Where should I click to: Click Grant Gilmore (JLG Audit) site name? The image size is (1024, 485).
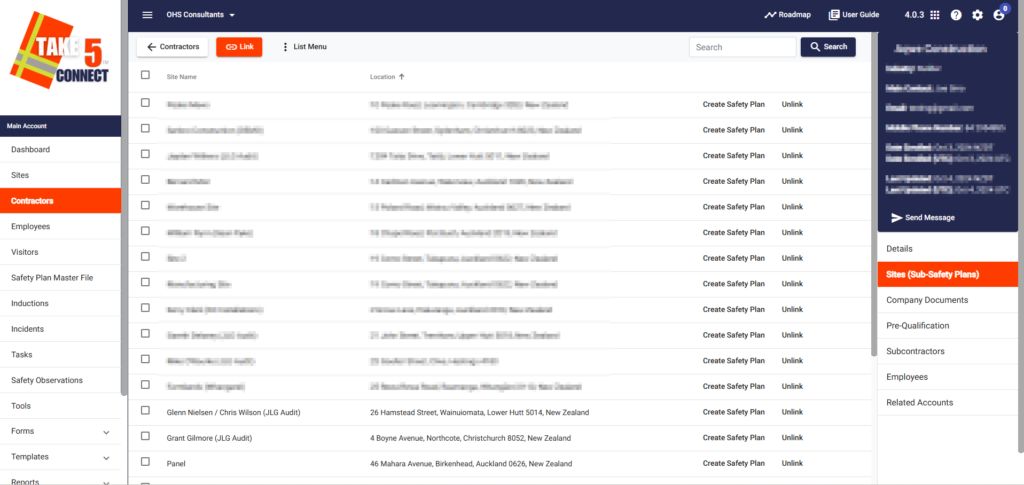(210, 438)
